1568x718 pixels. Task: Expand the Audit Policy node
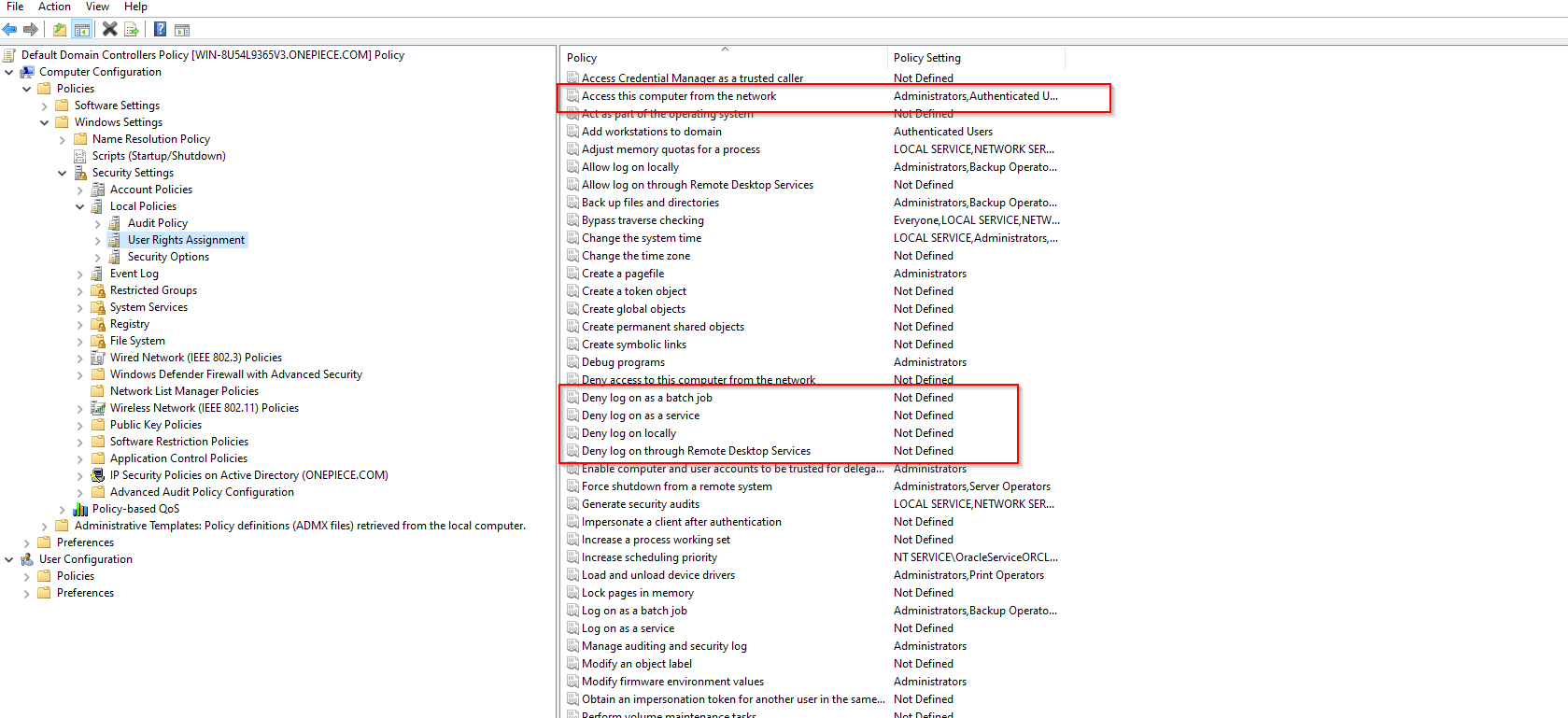(x=98, y=223)
